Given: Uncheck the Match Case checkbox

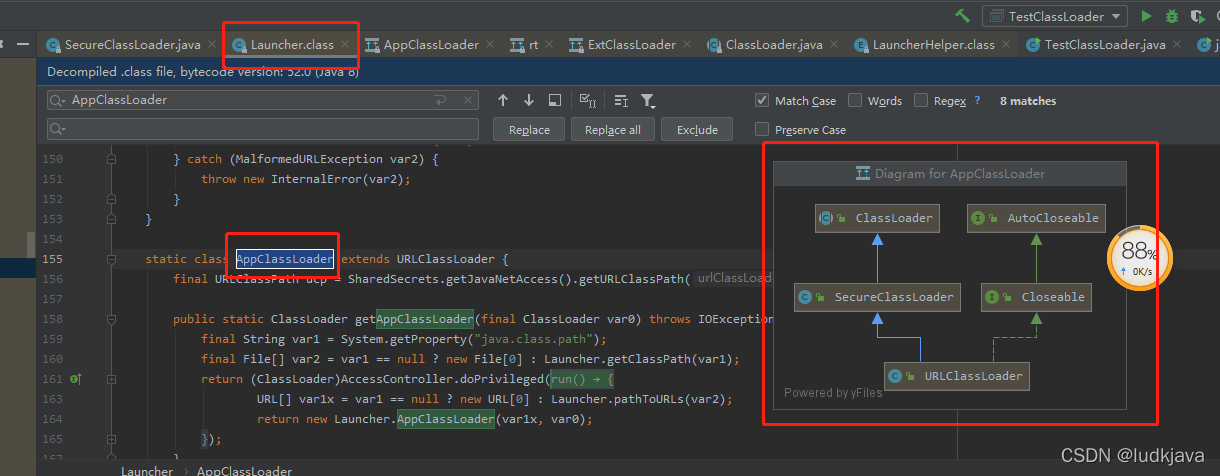Looking at the screenshot, I should point(762,101).
